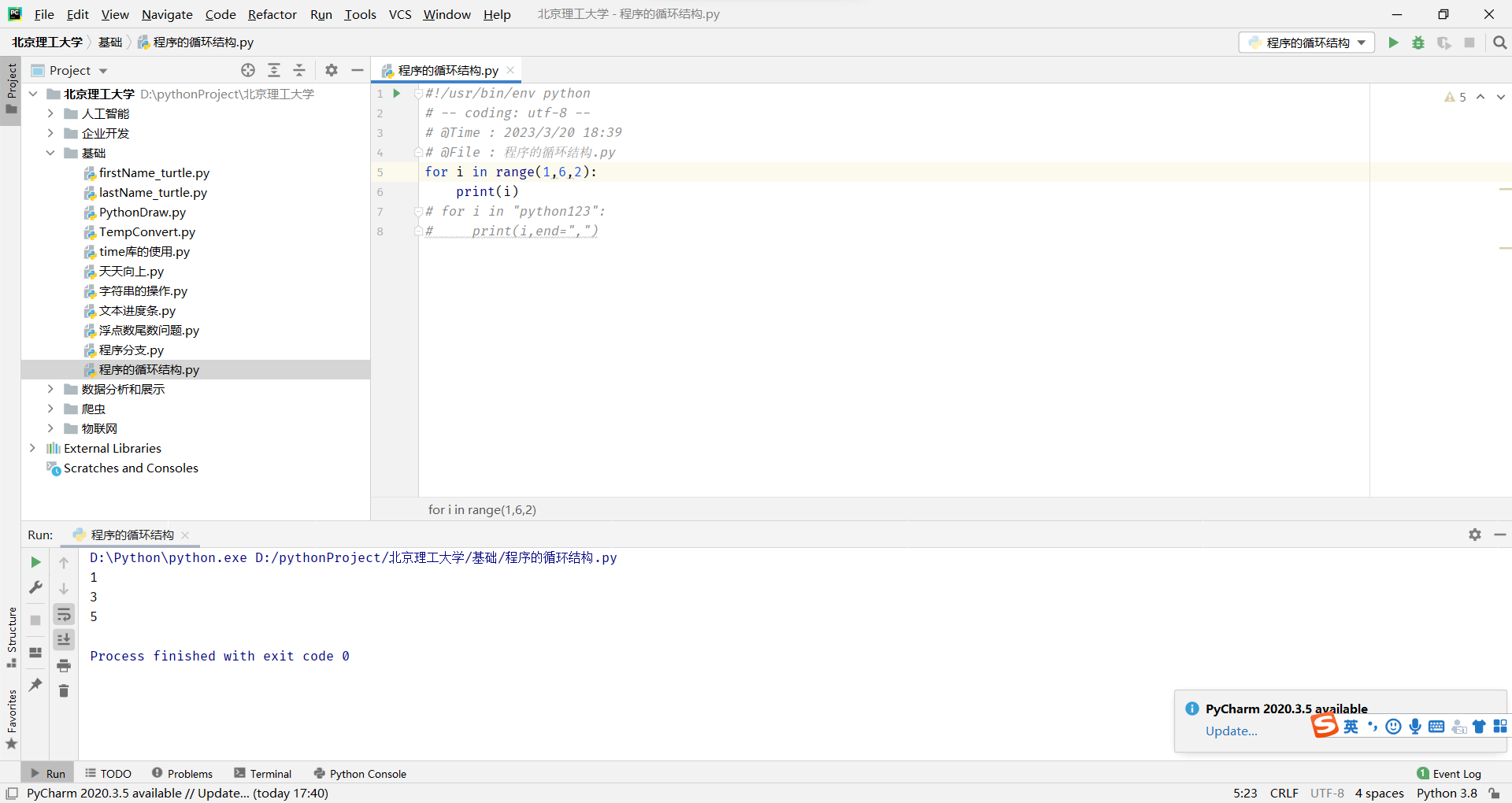Open the Navigate menu
The width and height of the screenshot is (1512, 803).
tap(167, 14)
